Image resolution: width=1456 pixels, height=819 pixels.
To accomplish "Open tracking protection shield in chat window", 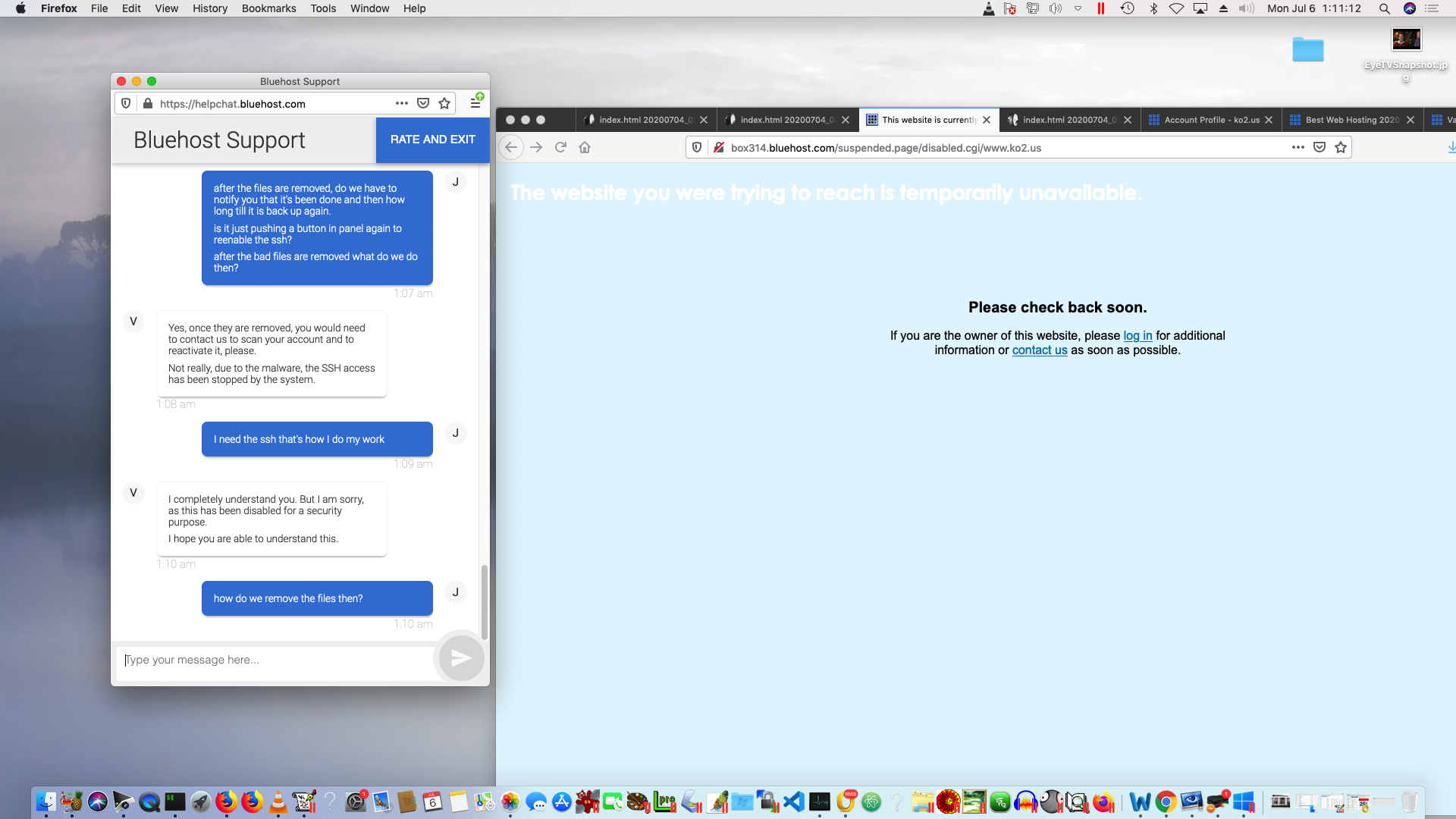I will pos(127,103).
